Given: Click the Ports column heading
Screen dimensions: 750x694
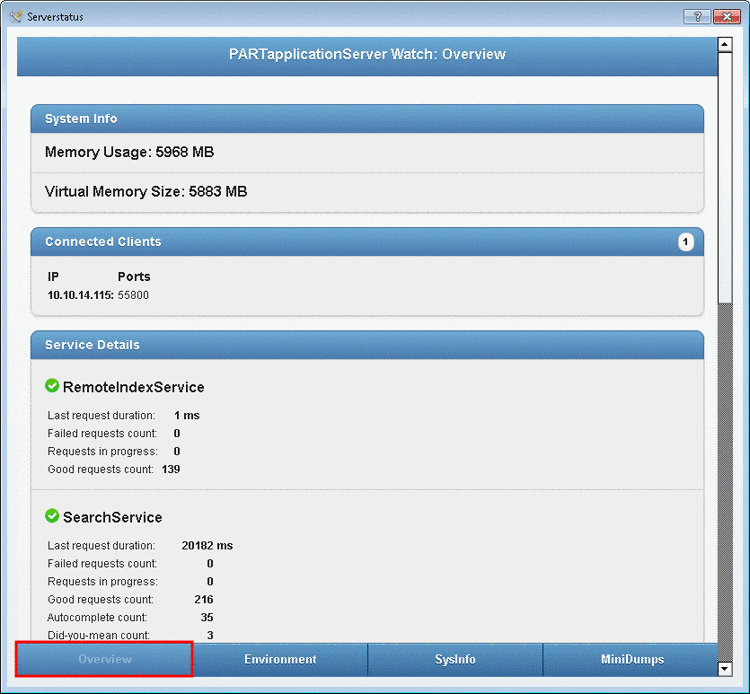Looking at the screenshot, I should click(134, 277).
